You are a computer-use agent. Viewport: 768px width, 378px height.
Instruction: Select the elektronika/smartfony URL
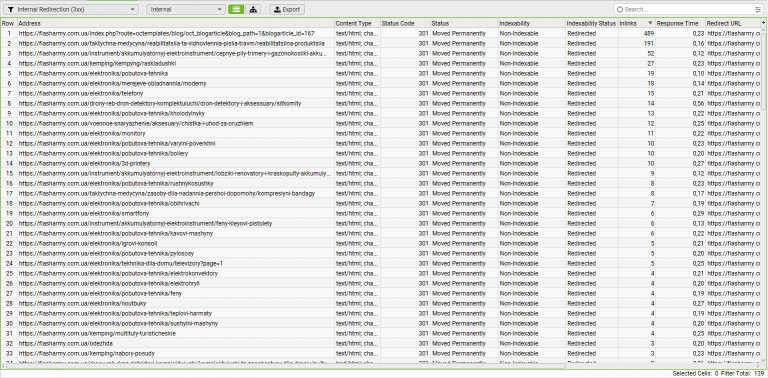coord(84,213)
